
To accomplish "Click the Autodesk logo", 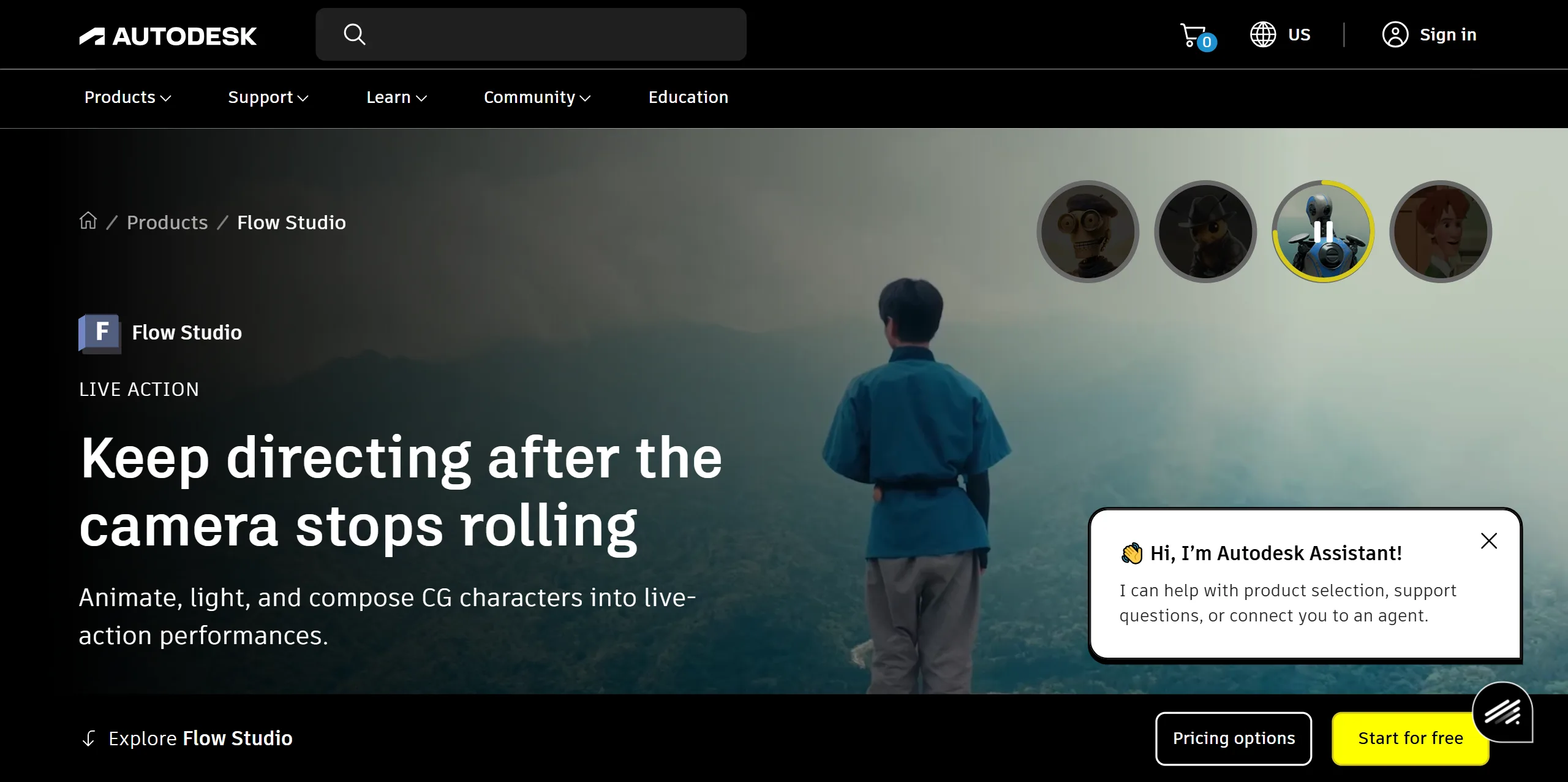I will pyautogui.click(x=168, y=36).
